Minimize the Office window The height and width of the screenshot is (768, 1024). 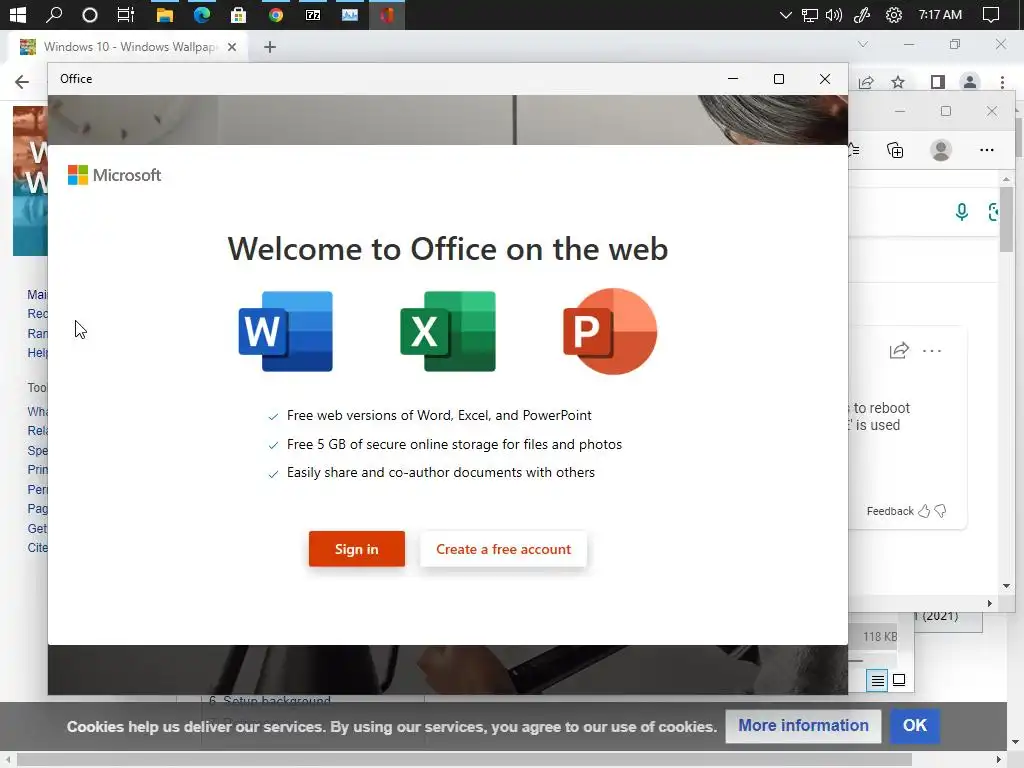(x=733, y=79)
